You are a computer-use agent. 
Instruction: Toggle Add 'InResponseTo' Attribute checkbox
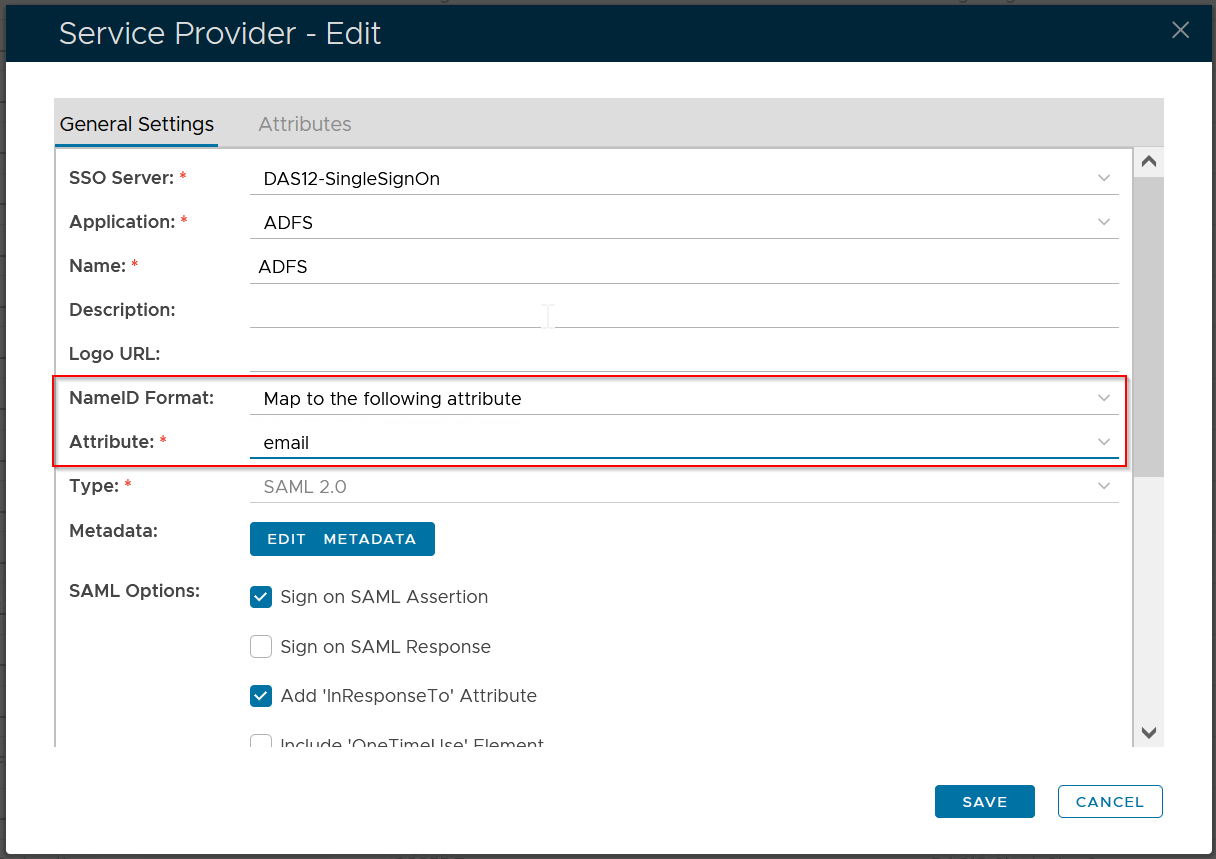[x=261, y=696]
